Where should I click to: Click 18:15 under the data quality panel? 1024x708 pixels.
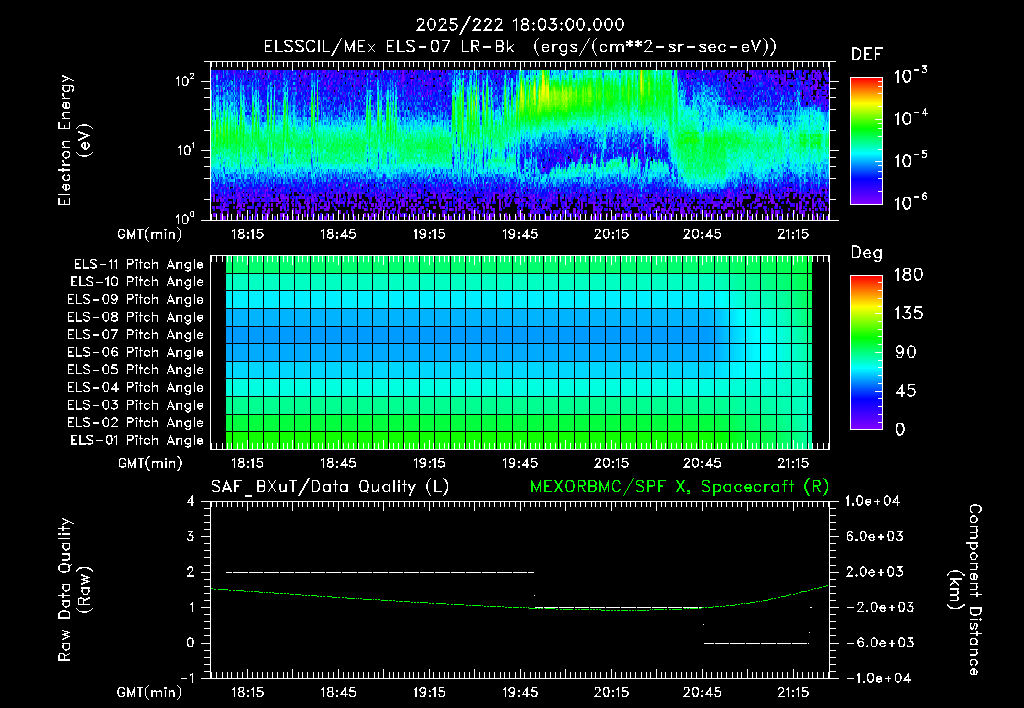pos(247,692)
